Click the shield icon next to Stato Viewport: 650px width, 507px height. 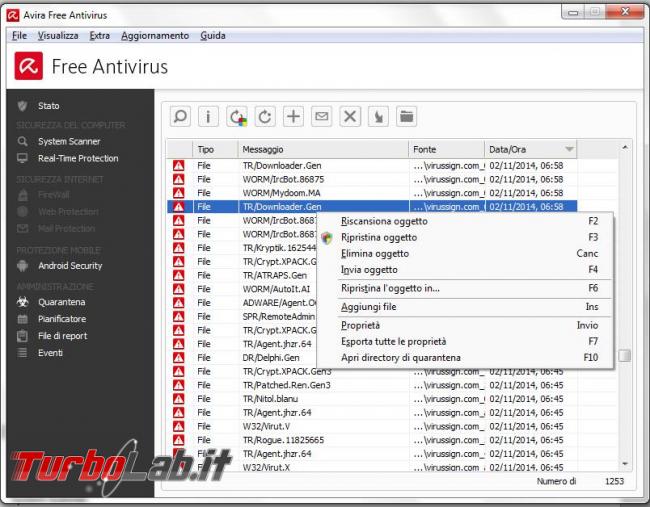(22, 106)
